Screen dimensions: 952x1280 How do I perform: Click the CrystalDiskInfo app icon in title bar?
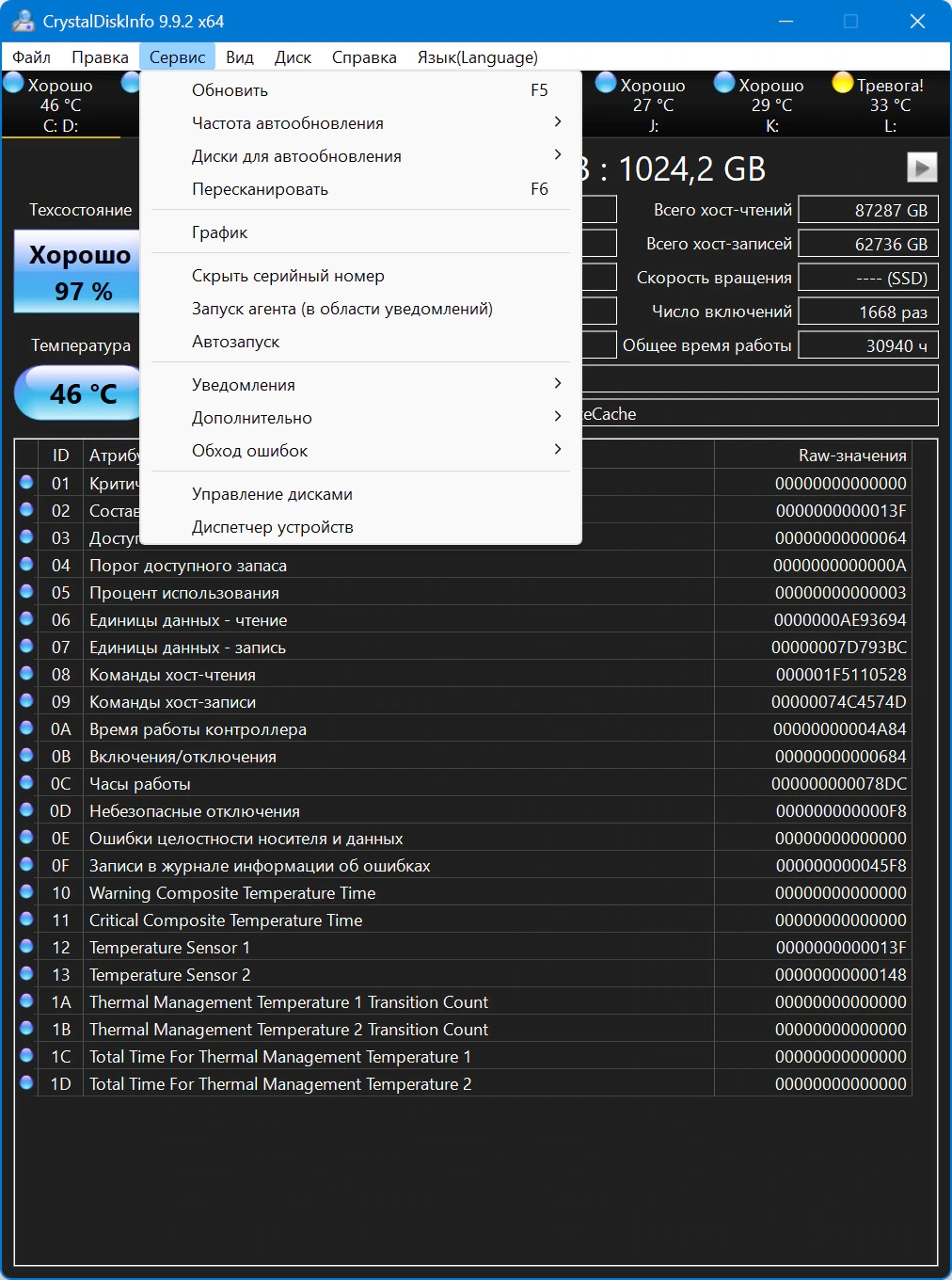(x=23, y=21)
